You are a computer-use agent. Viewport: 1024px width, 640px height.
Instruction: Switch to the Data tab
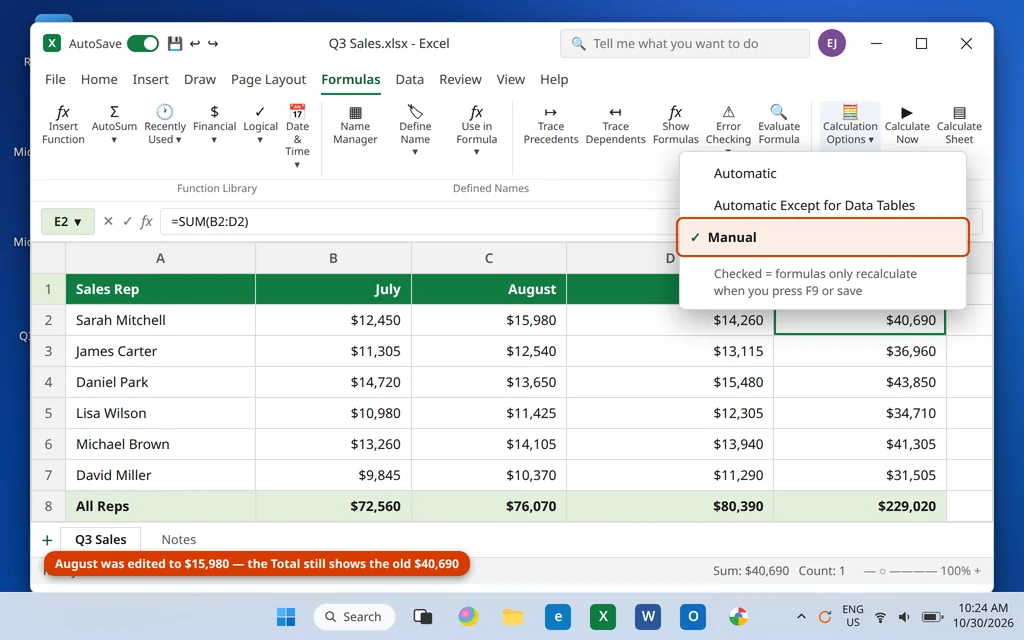click(409, 80)
